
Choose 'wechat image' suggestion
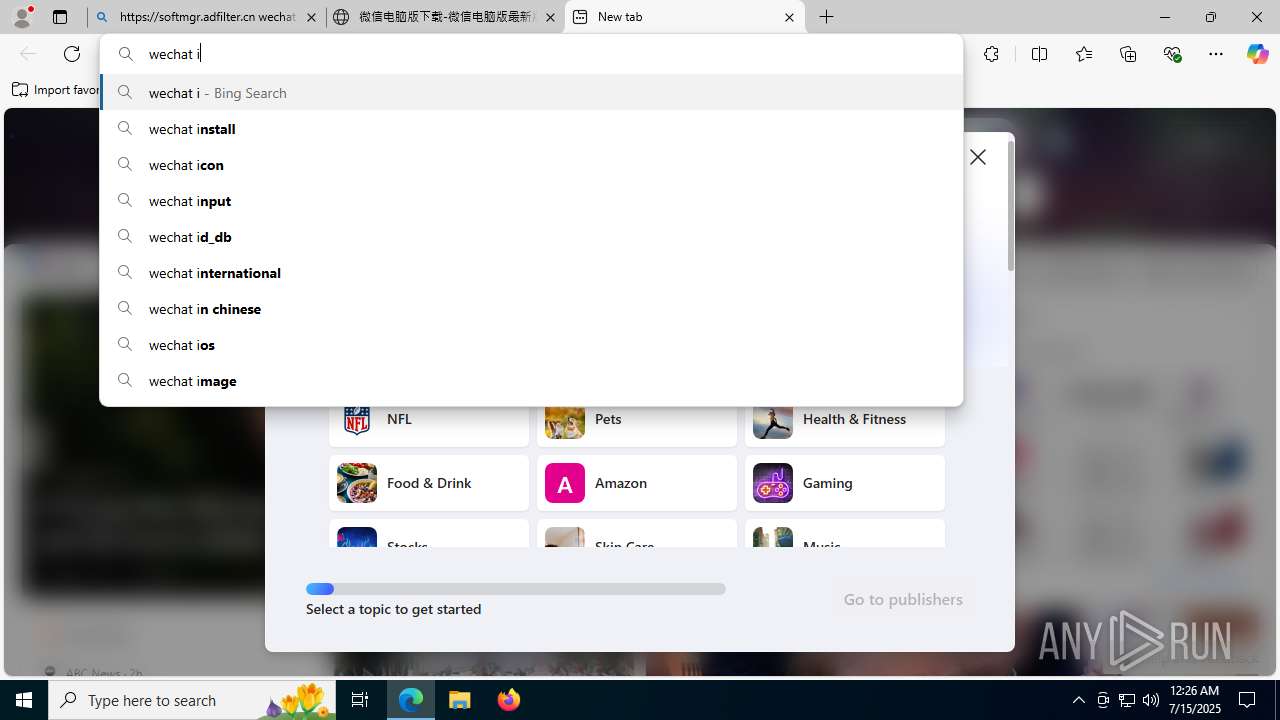[531, 381]
